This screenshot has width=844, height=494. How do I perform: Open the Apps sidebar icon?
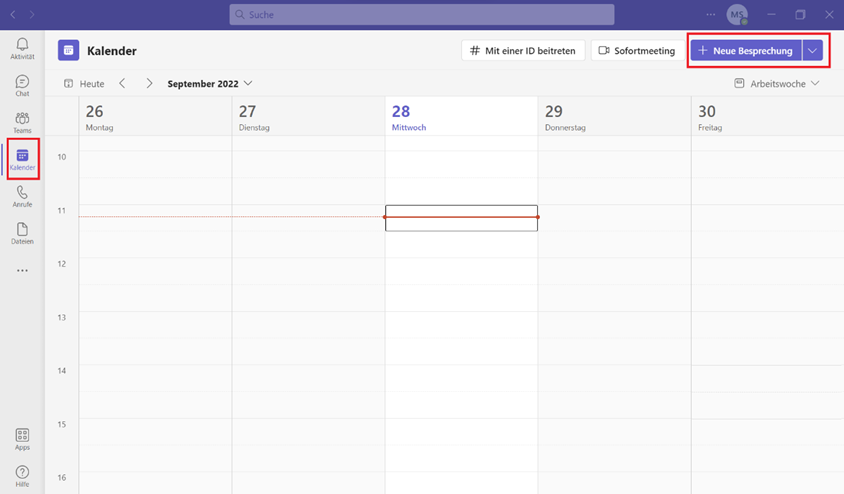22,439
